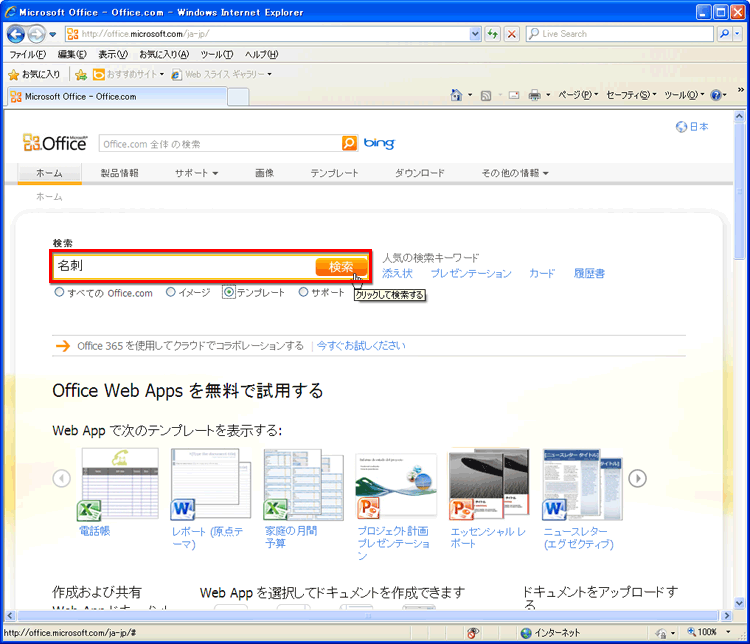
Task: Click the RSS feeds icon
Action: [x=486, y=96]
